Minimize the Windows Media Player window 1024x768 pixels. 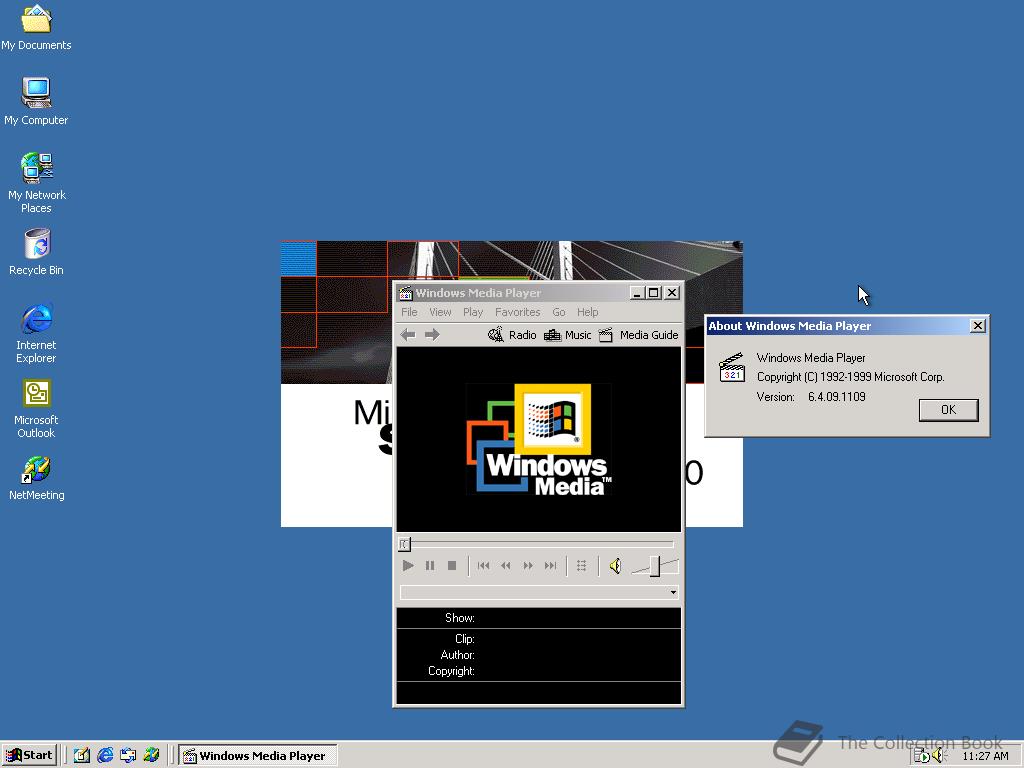click(637, 293)
